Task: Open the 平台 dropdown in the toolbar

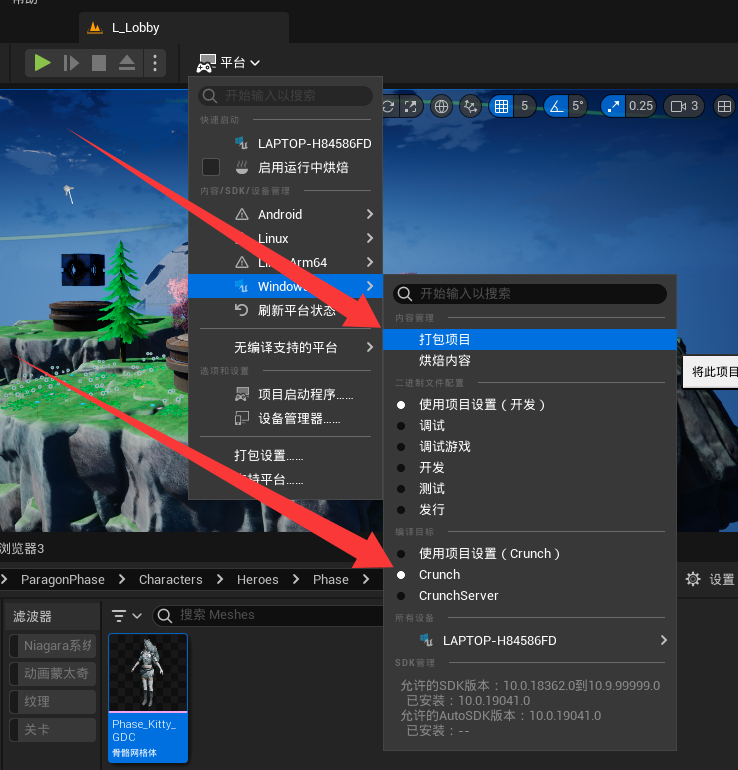Action: (x=229, y=63)
